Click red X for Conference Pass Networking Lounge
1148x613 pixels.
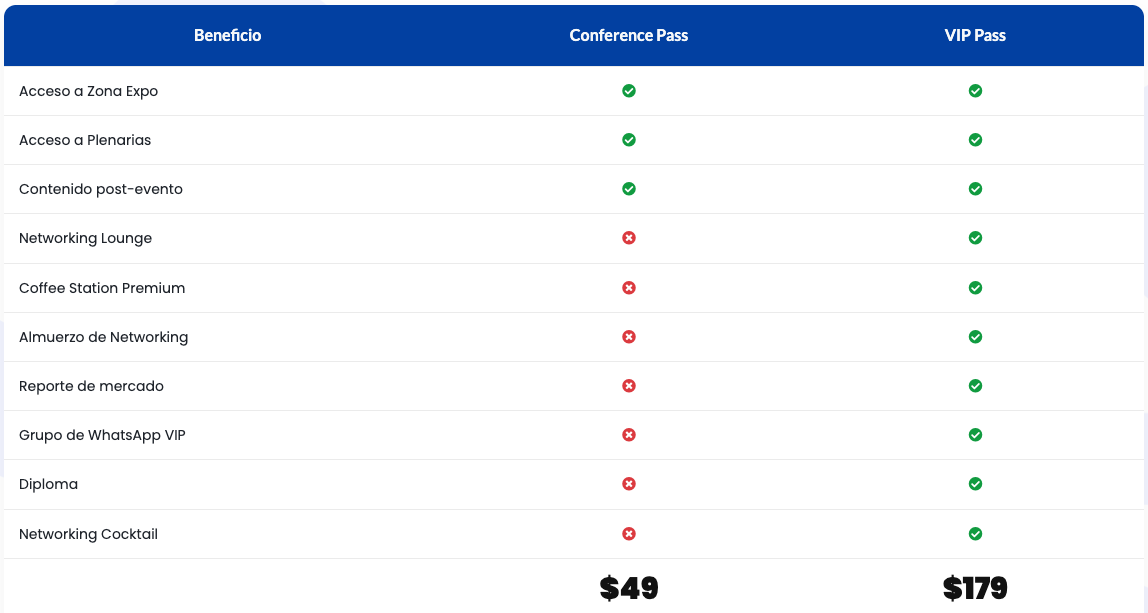(x=629, y=238)
